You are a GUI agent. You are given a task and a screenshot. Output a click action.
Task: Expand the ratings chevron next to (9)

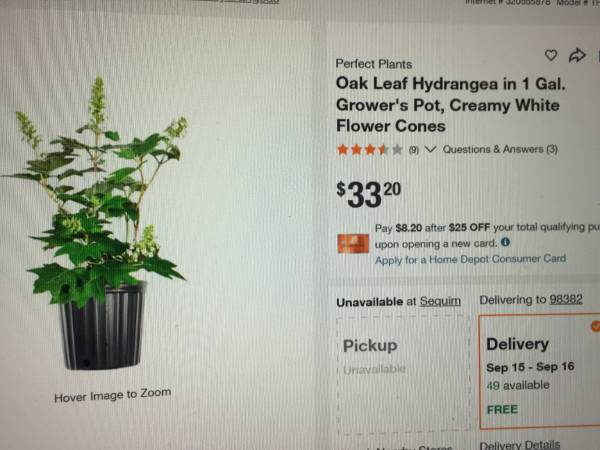[x=430, y=149]
